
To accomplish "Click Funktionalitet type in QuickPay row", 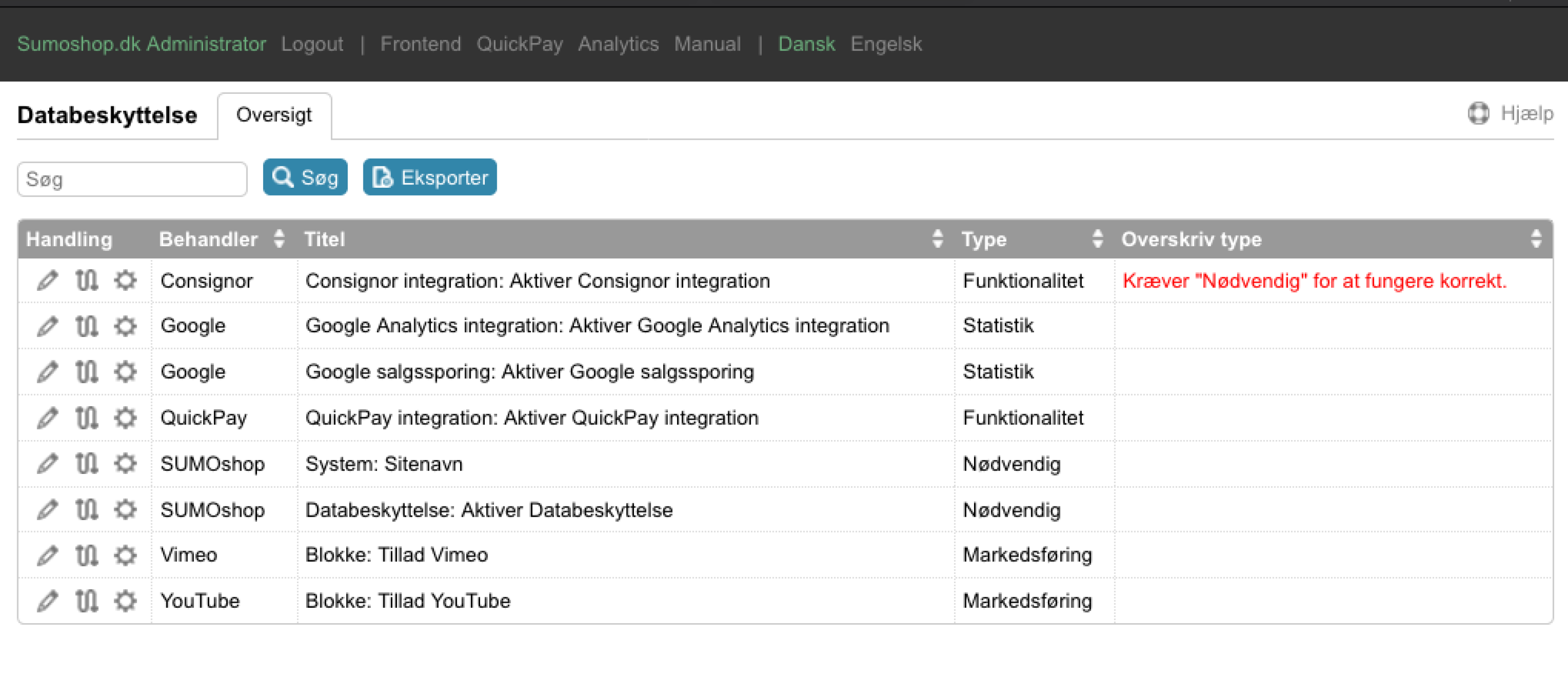I will click(x=1023, y=418).
